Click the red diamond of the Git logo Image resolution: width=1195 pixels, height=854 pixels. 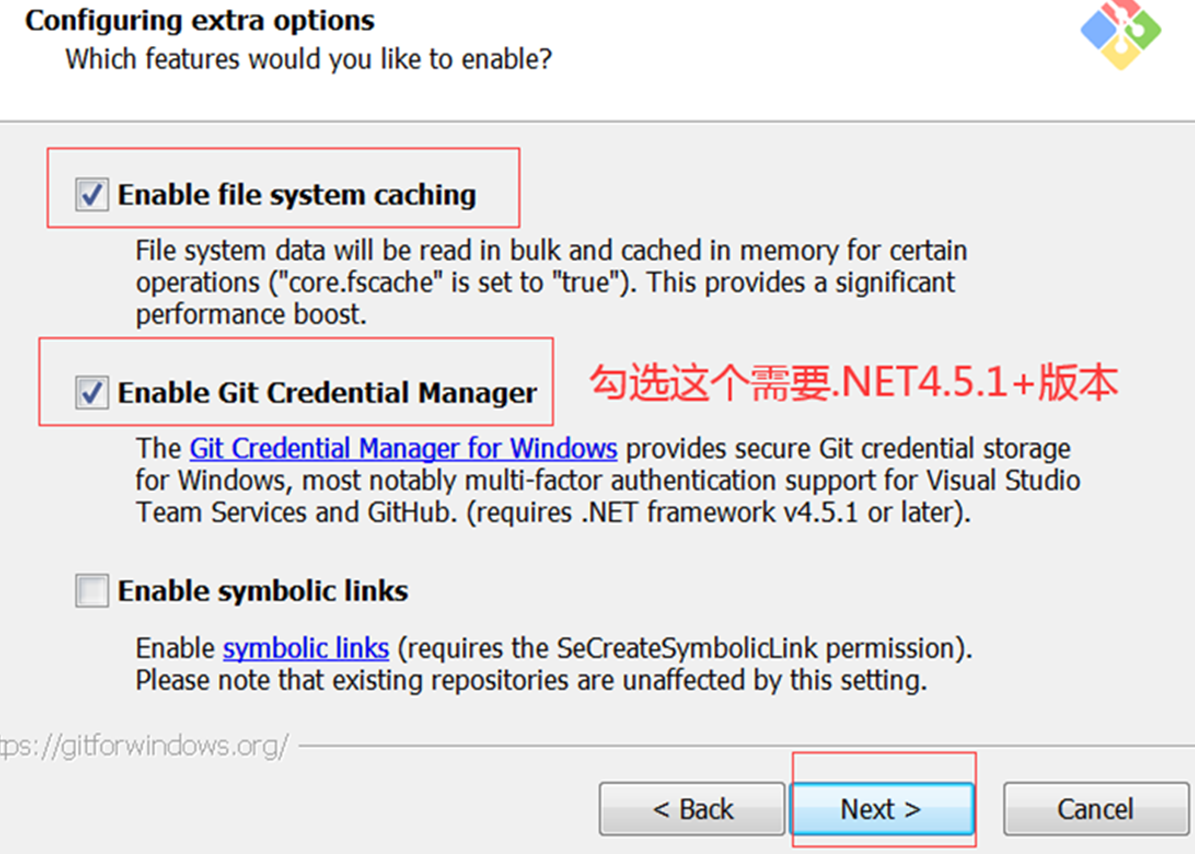[1122, 10]
